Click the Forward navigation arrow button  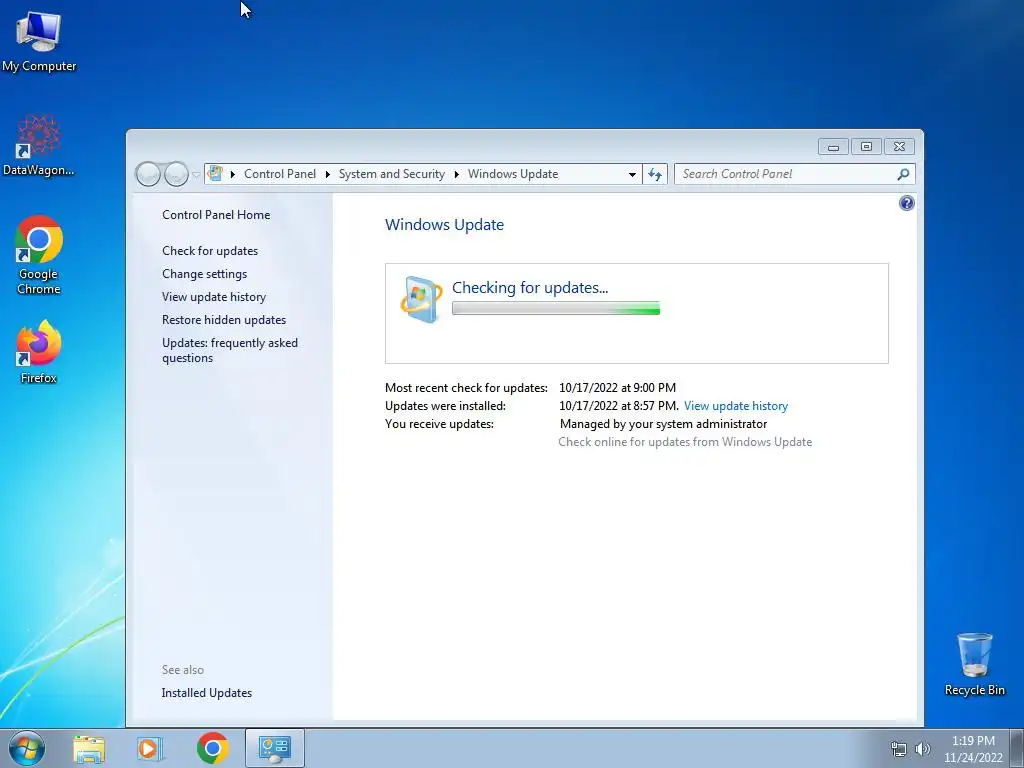176,174
